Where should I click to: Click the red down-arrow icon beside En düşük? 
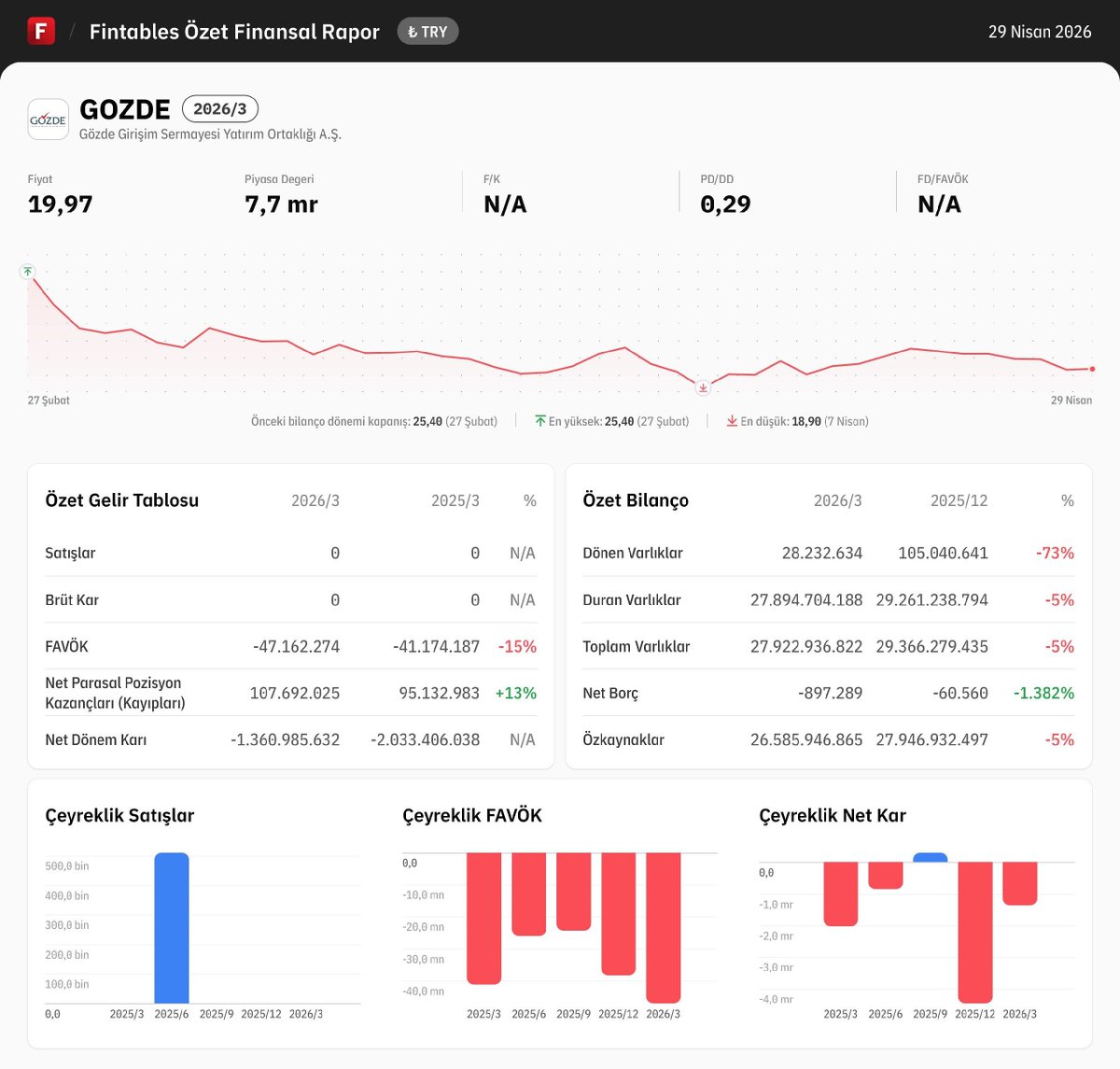pyautogui.click(x=732, y=421)
